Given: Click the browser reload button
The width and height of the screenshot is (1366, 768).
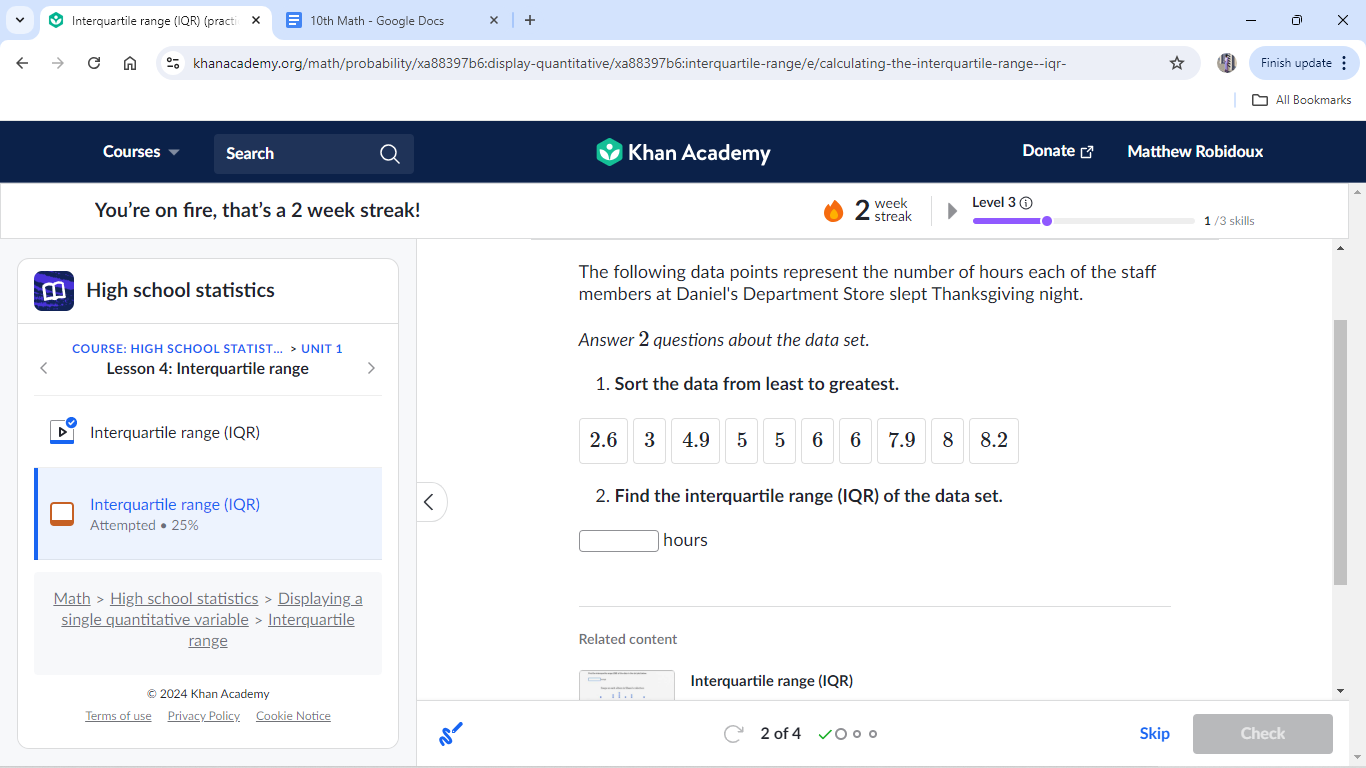Looking at the screenshot, I should pos(94,63).
